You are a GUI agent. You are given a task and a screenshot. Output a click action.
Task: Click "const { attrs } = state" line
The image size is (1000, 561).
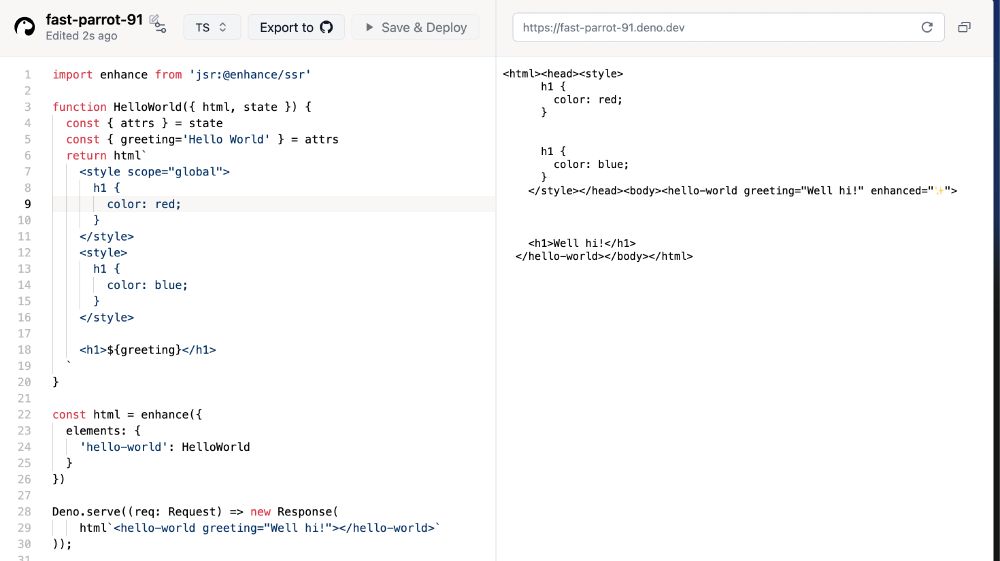click(x=144, y=123)
